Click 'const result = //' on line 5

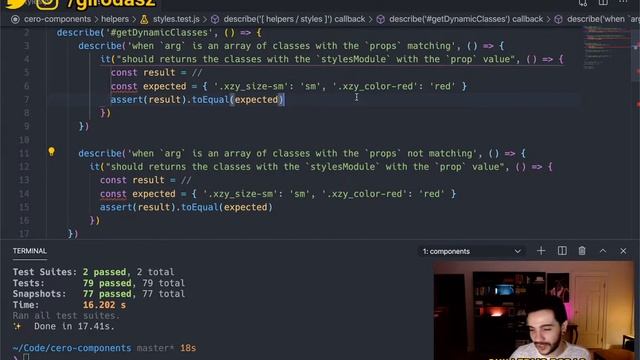click(156, 73)
